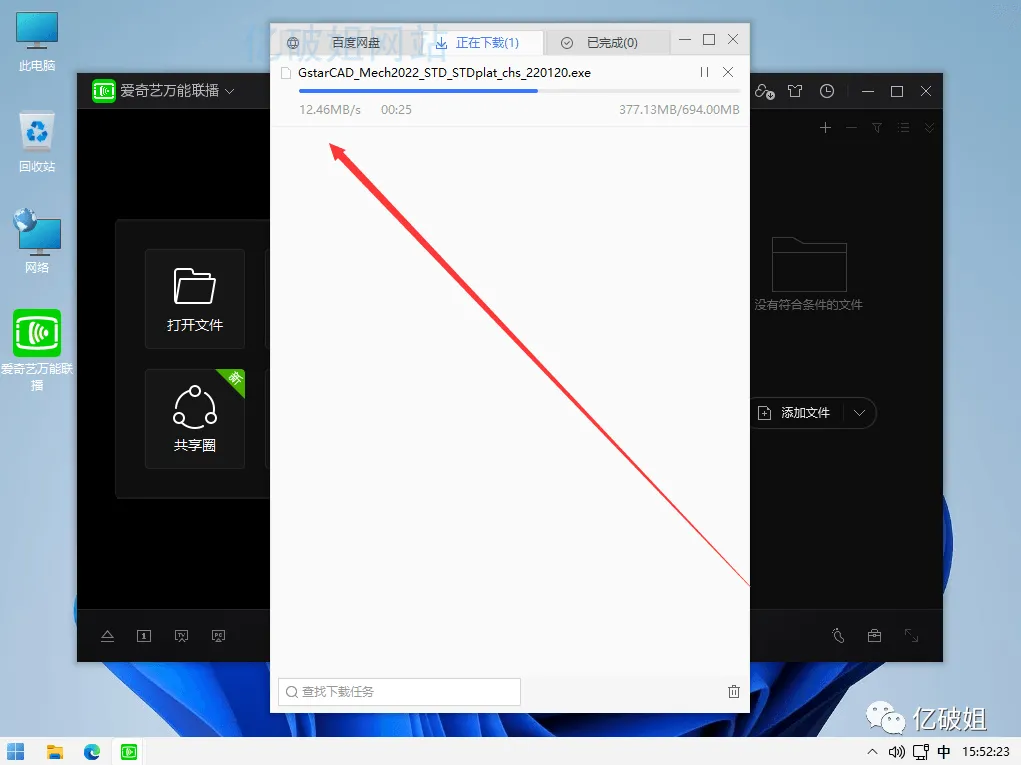1021x765 pixels.
Task: Click the taskbar clock 15:52:23
Action: [986, 752]
